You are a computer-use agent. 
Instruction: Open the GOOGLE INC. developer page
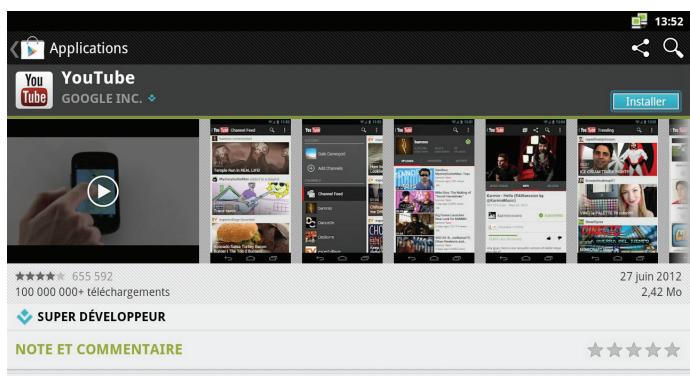point(102,98)
